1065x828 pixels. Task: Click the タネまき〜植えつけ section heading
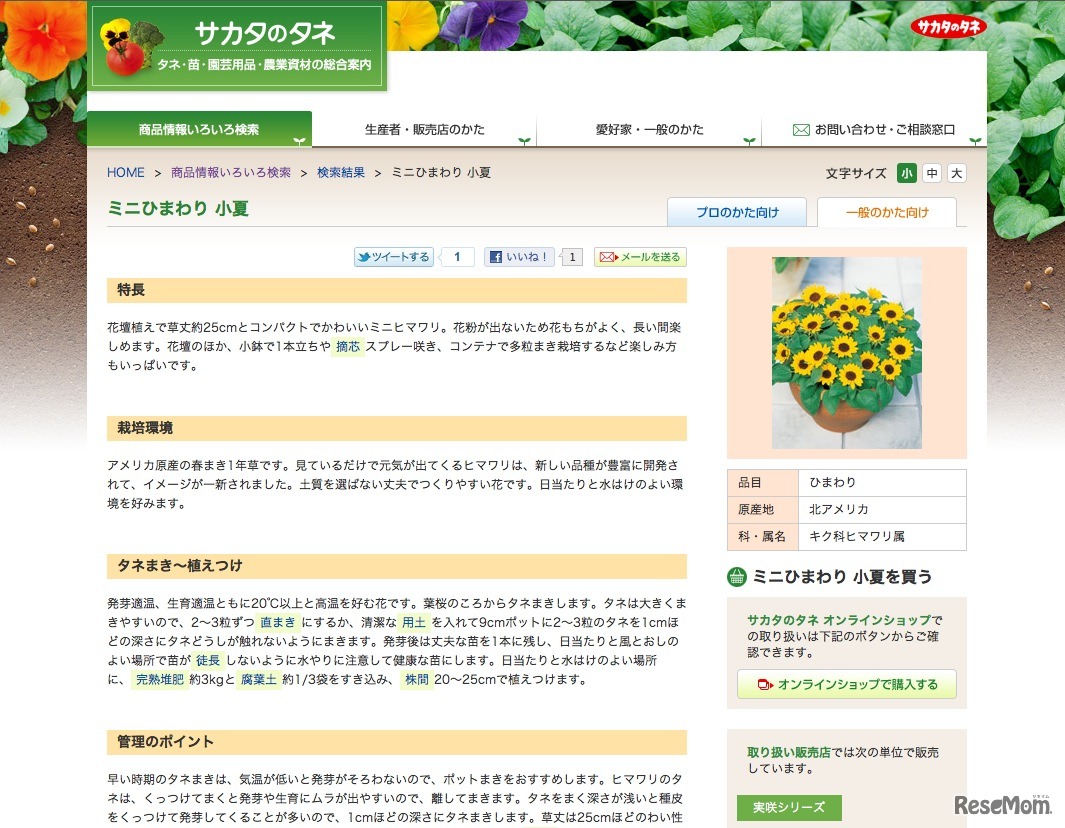click(x=397, y=566)
